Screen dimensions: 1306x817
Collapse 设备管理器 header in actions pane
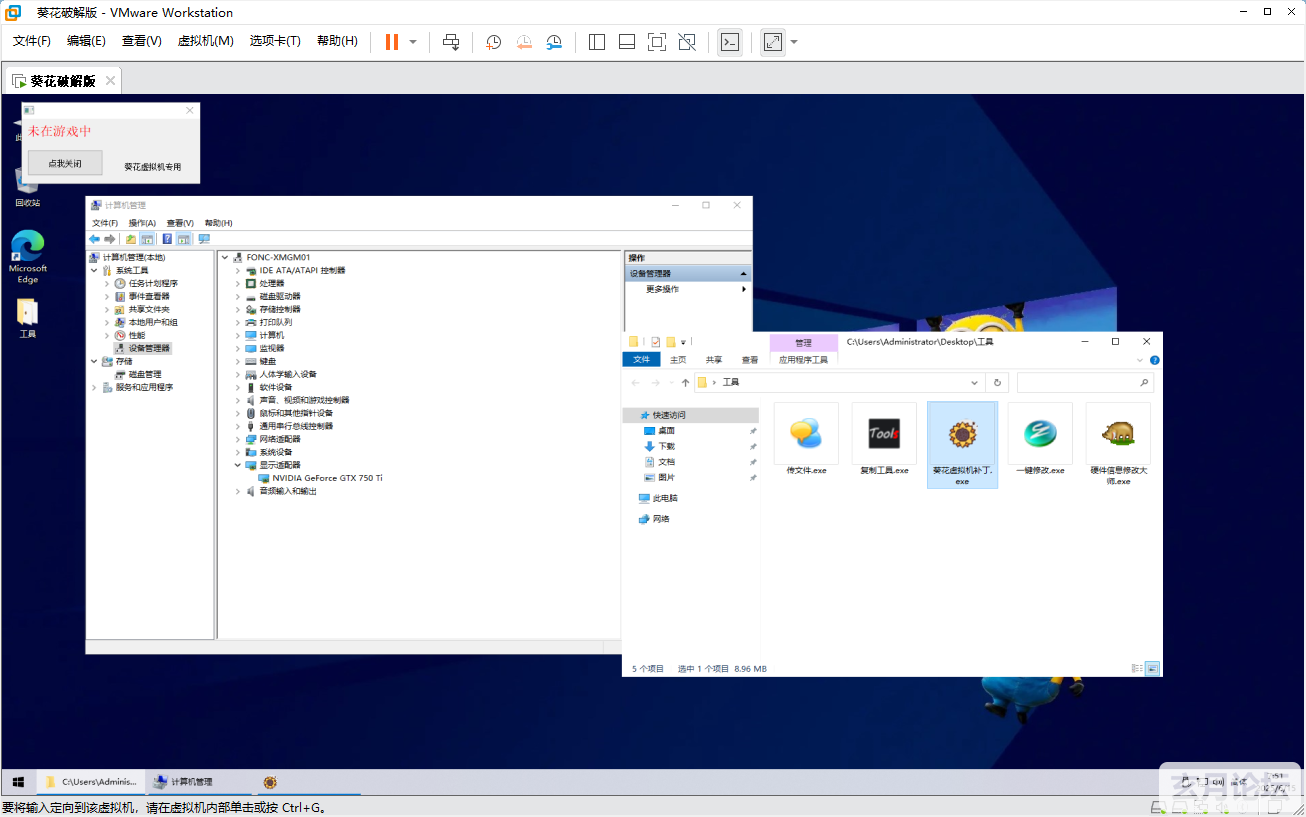(743, 273)
